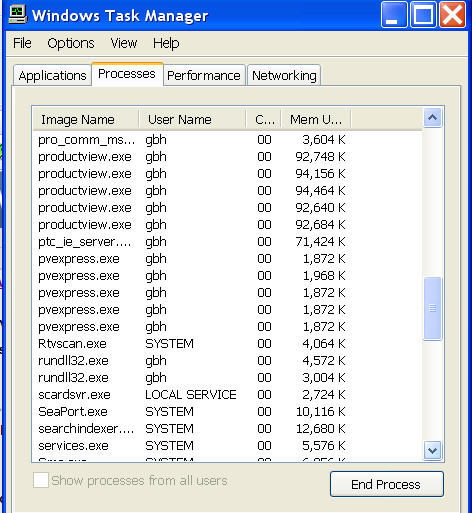
Task: Sort by Mem Usage column header
Action: click(316, 119)
